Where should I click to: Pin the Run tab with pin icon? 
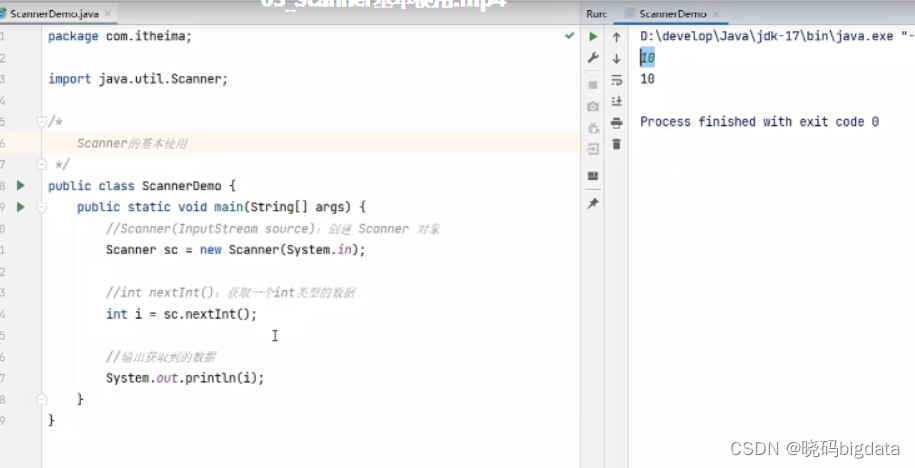[x=593, y=203]
